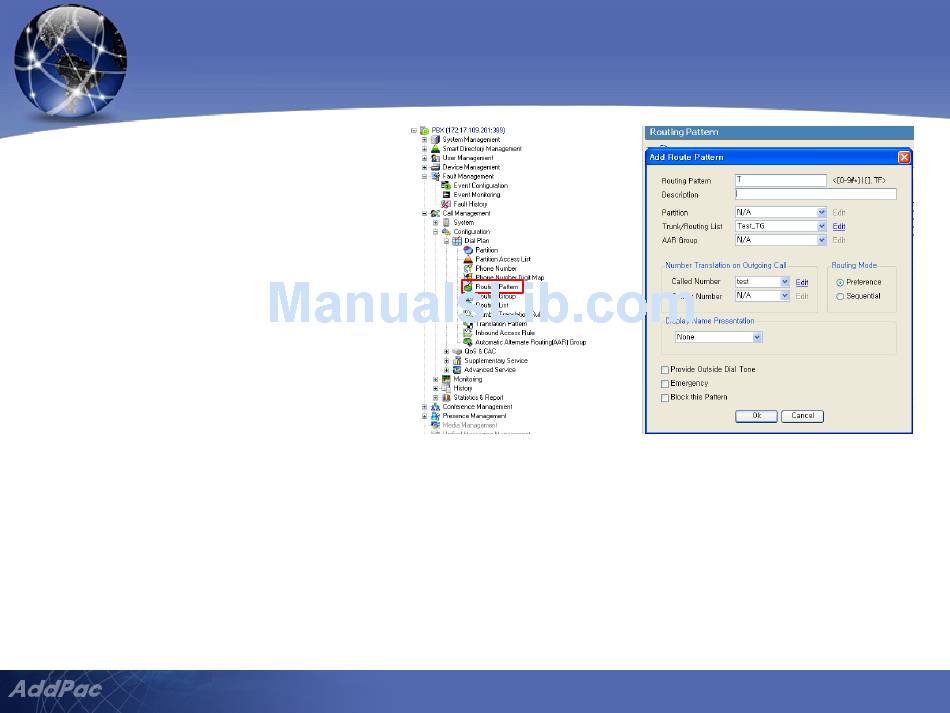Tick the Block this Pattern checkbox

(x=665, y=398)
